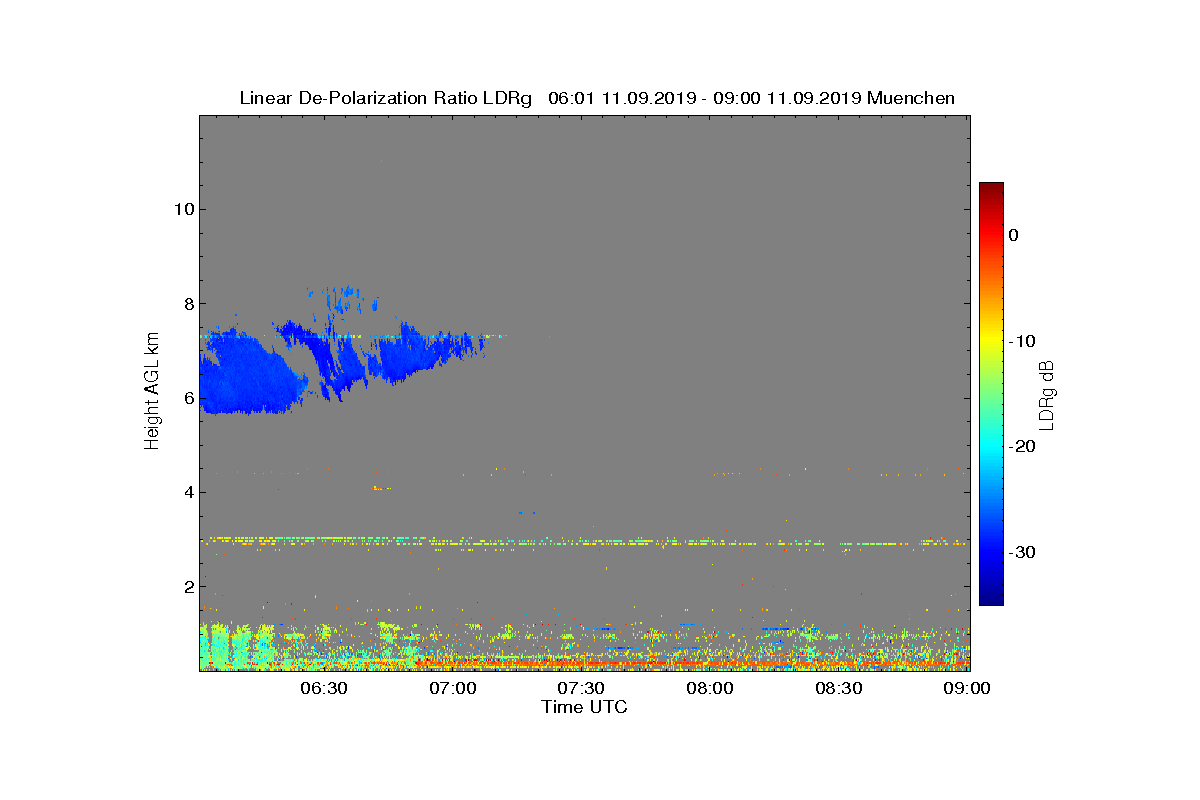Click the 'Height AGL km' axis title
This screenshot has width=1200, height=800.
click(x=152, y=392)
